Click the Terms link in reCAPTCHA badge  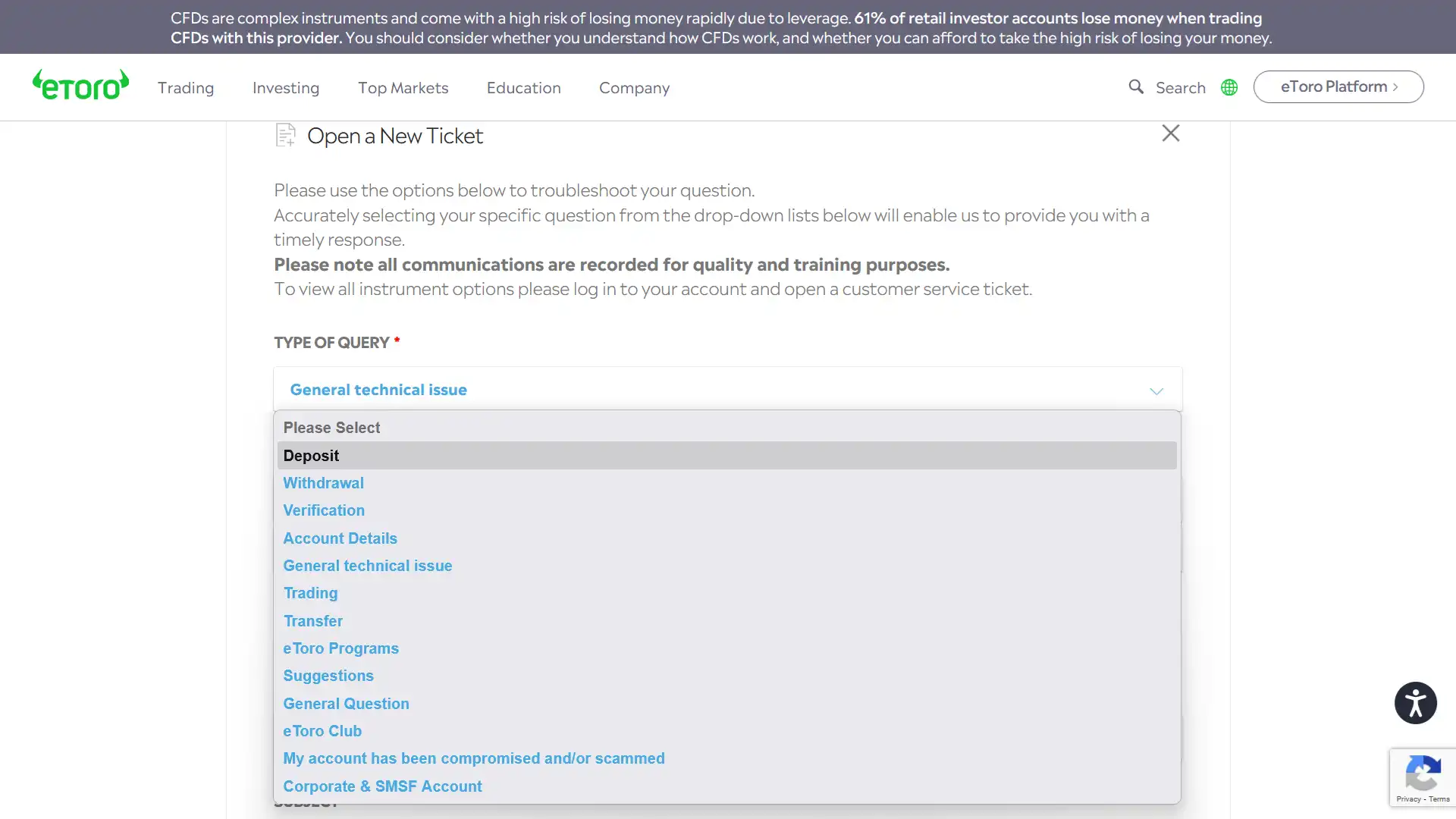(1439, 799)
